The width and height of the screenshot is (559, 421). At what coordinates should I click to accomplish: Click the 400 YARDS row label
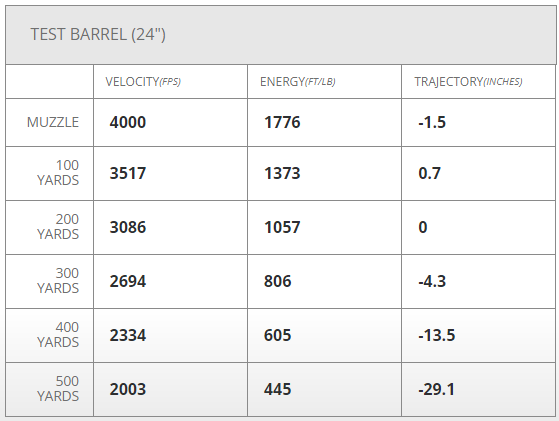point(58,335)
